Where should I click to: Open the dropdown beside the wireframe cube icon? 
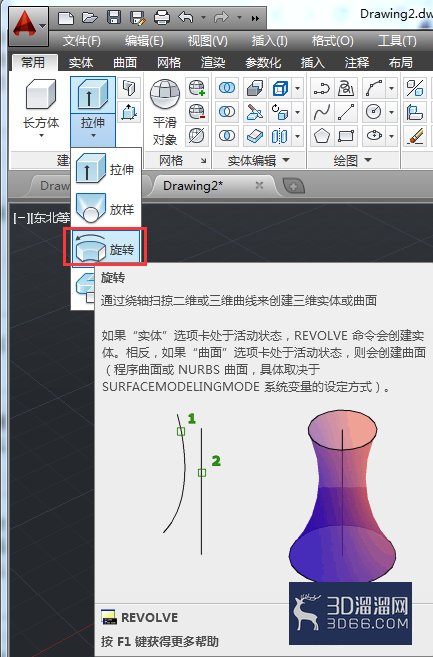(x=298, y=88)
